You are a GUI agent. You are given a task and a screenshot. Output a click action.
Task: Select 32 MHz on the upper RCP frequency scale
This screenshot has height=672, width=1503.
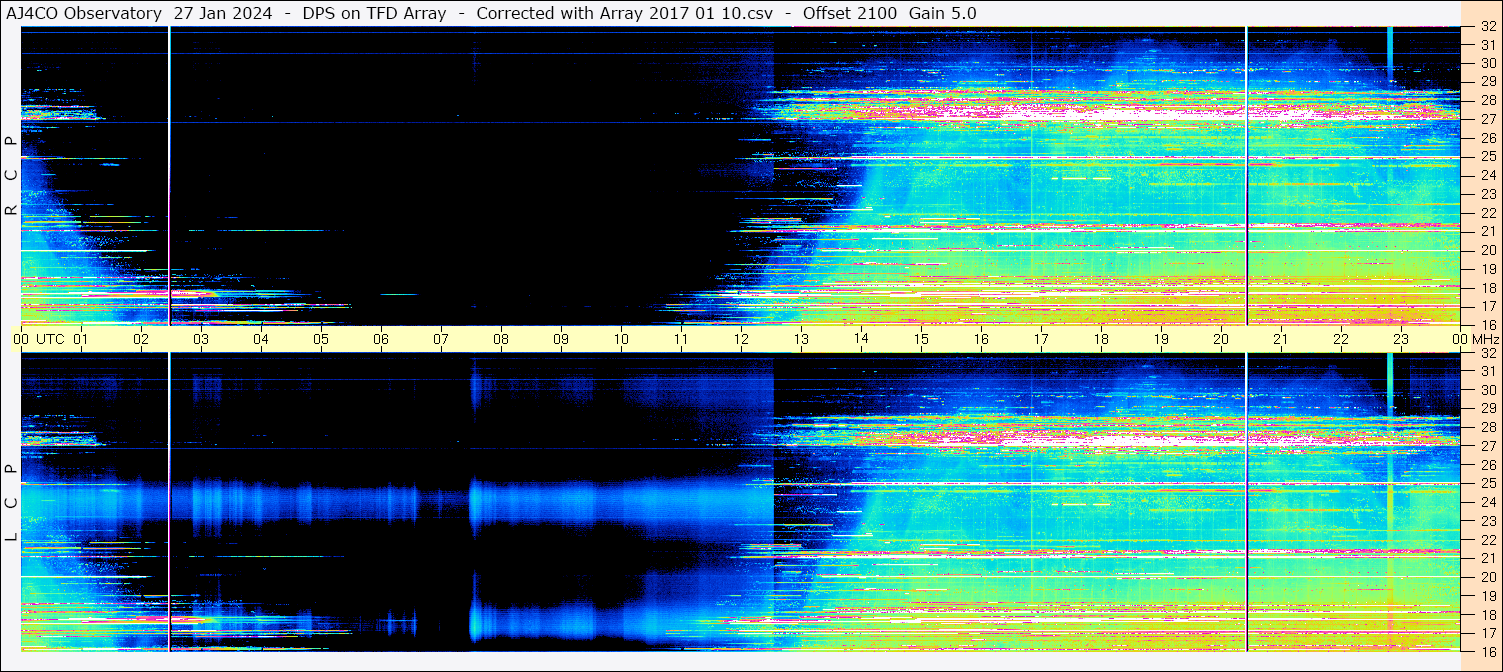pyautogui.click(x=1487, y=28)
